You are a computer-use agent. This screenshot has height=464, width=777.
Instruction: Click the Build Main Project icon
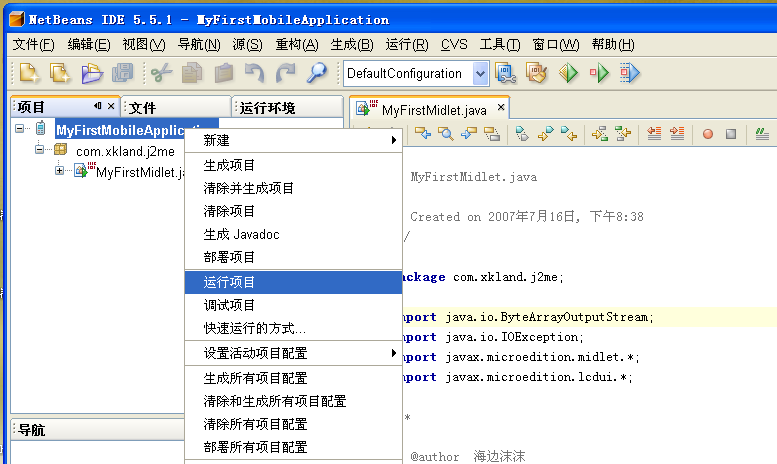505,73
